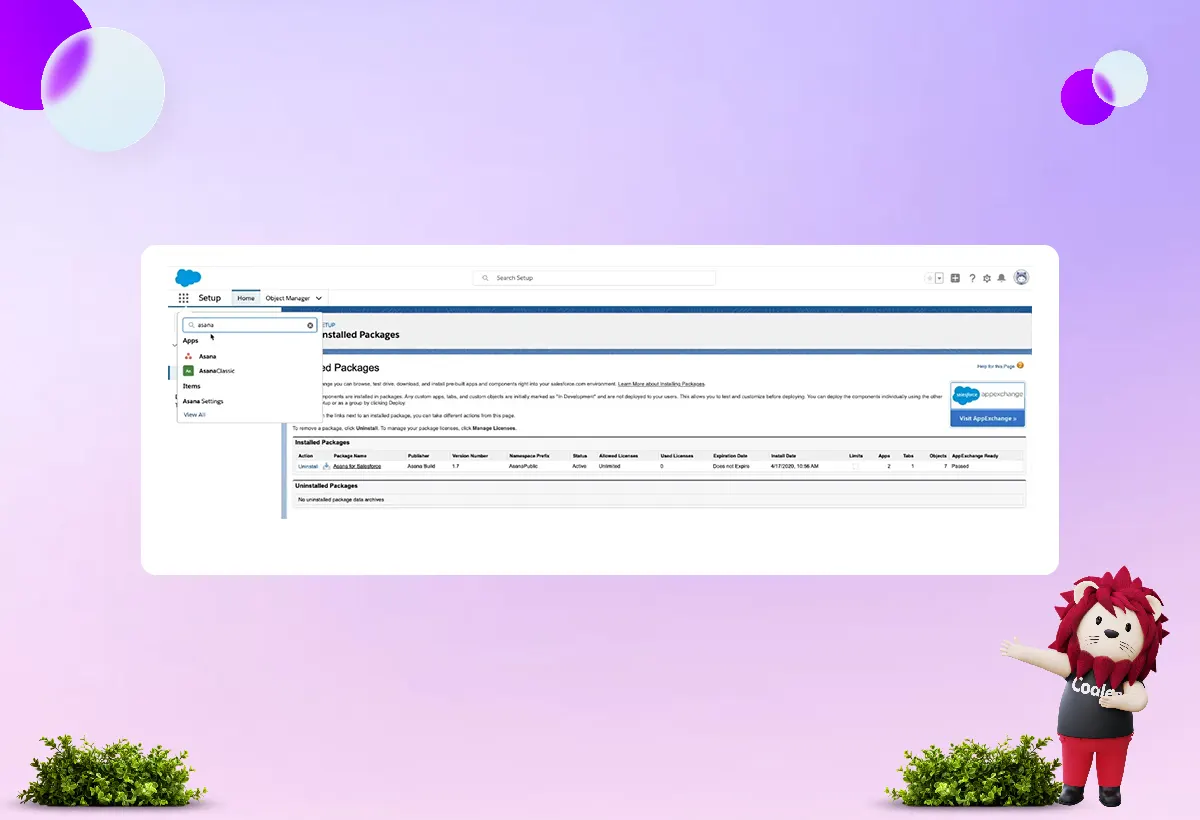Open Learn More about Installing Packages link
This screenshot has width=1200, height=820.
(661, 384)
